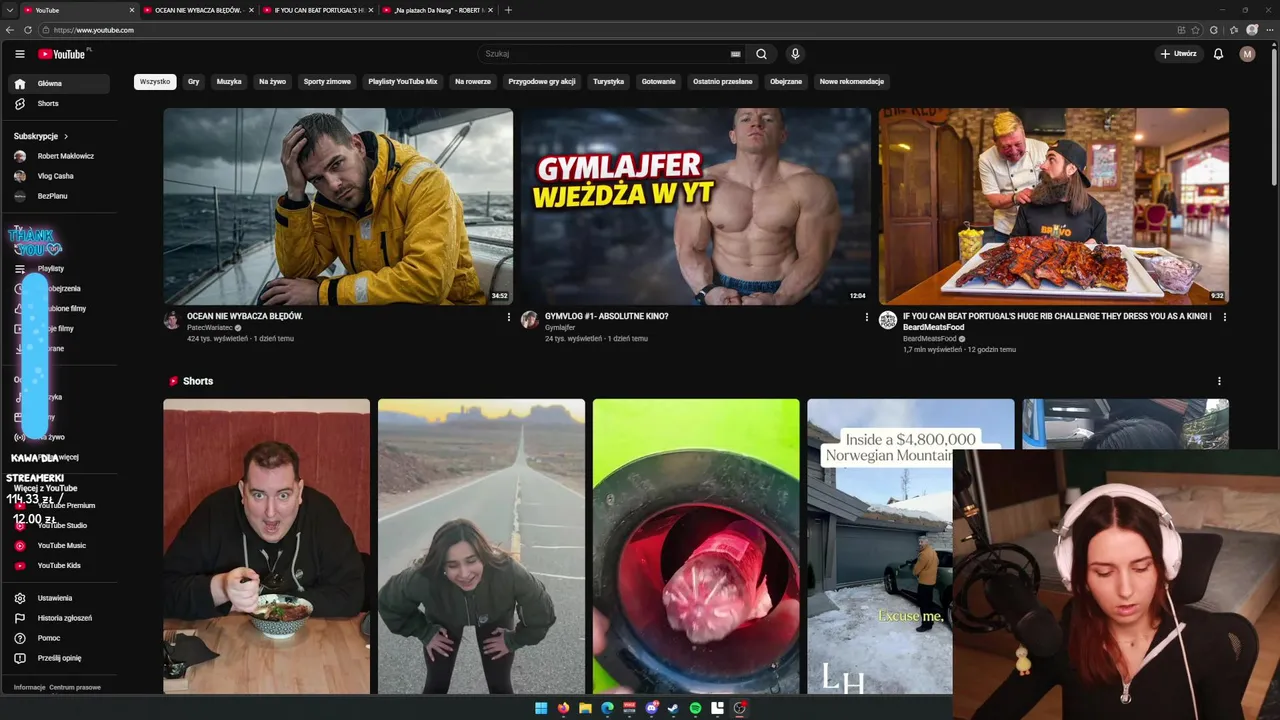Click BeardMeatsFood channel name link
Image resolution: width=1280 pixels, height=720 pixels.
pyautogui.click(x=930, y=339)
